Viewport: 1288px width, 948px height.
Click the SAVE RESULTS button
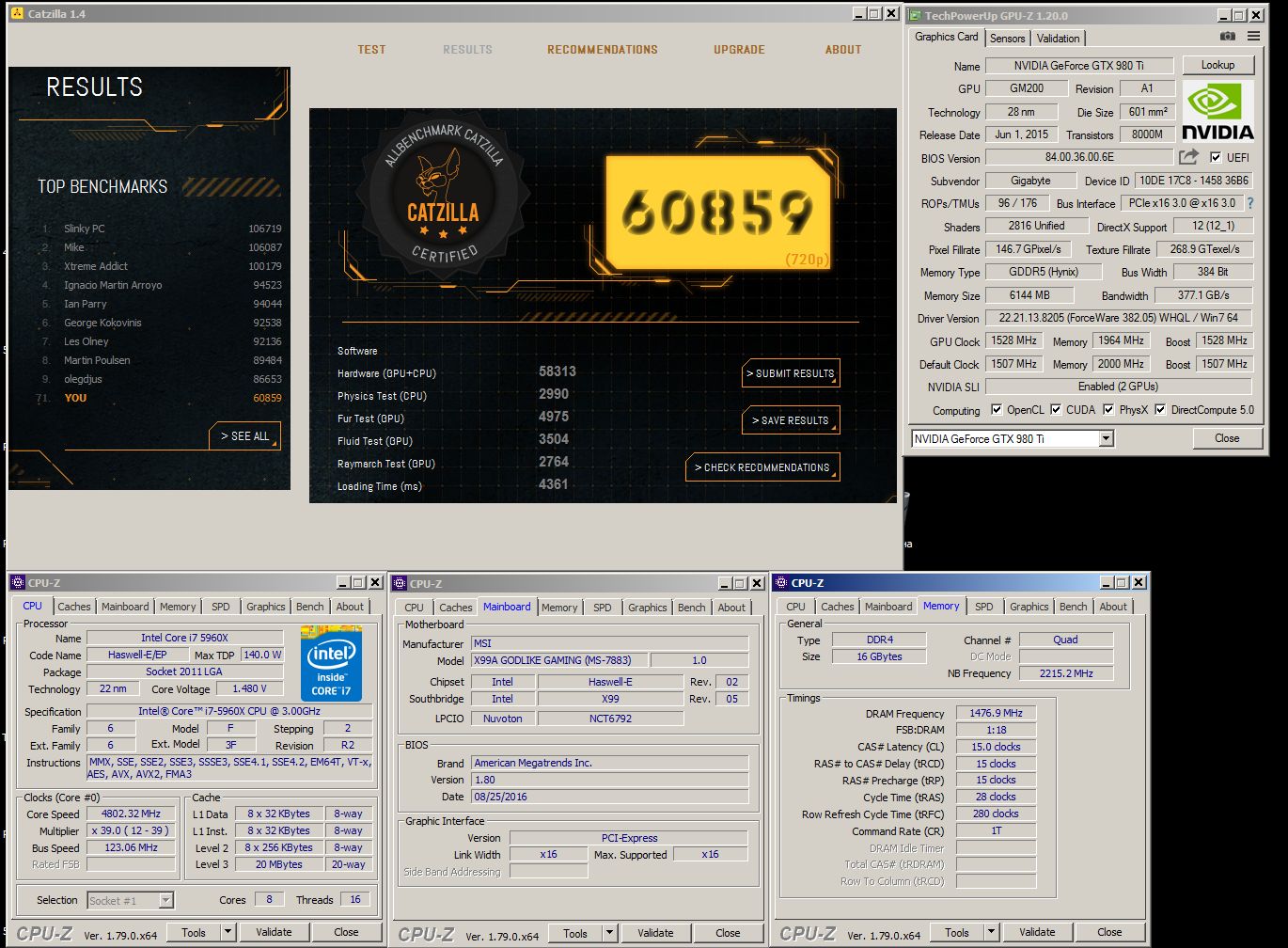[791, 420]
